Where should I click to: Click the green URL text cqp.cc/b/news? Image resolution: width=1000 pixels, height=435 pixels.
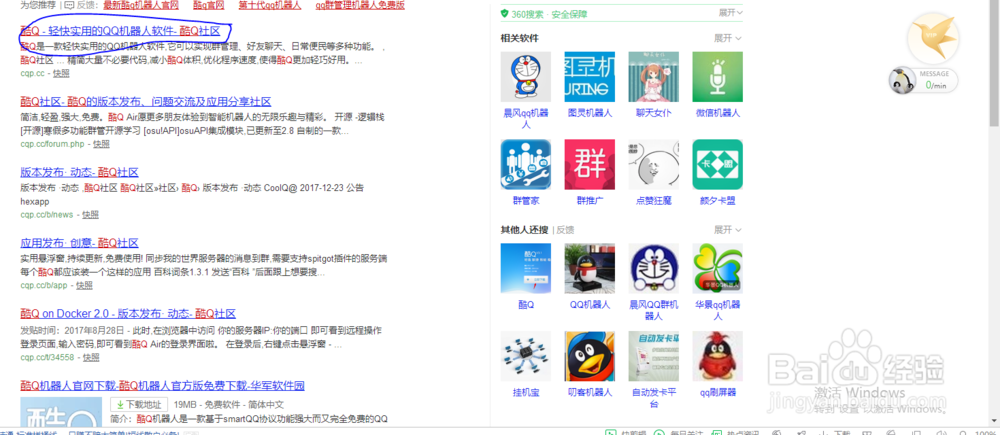47,215
